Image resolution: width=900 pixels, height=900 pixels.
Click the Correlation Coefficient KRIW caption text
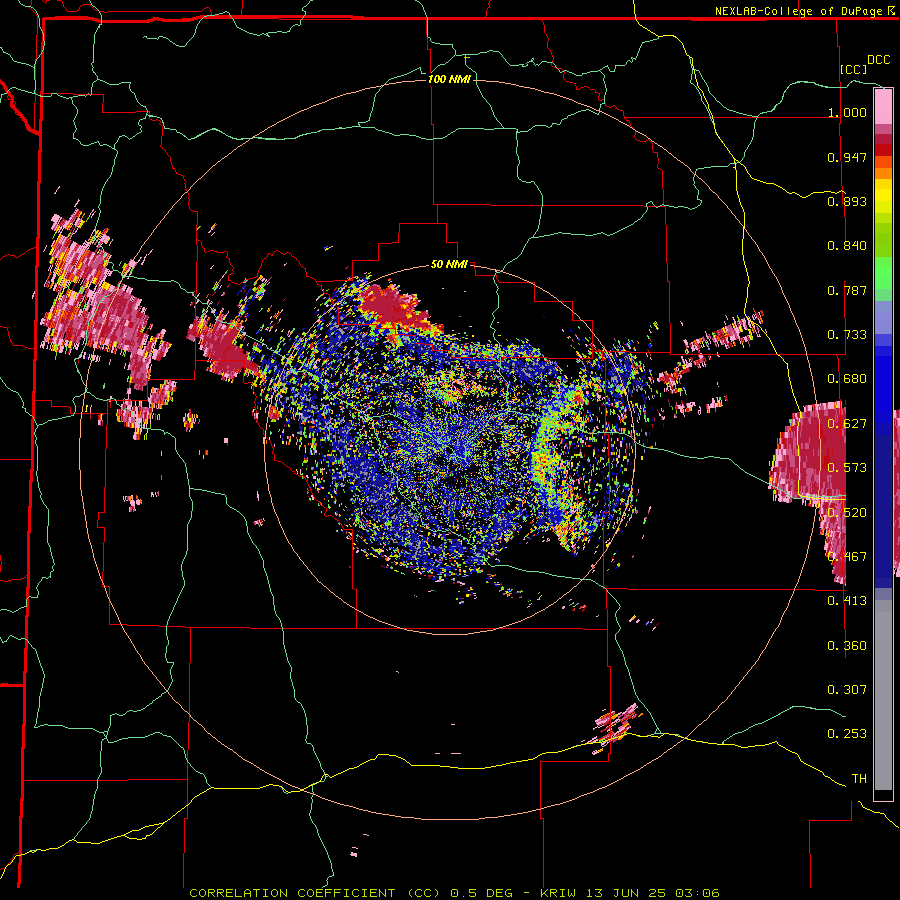point(454,893)
